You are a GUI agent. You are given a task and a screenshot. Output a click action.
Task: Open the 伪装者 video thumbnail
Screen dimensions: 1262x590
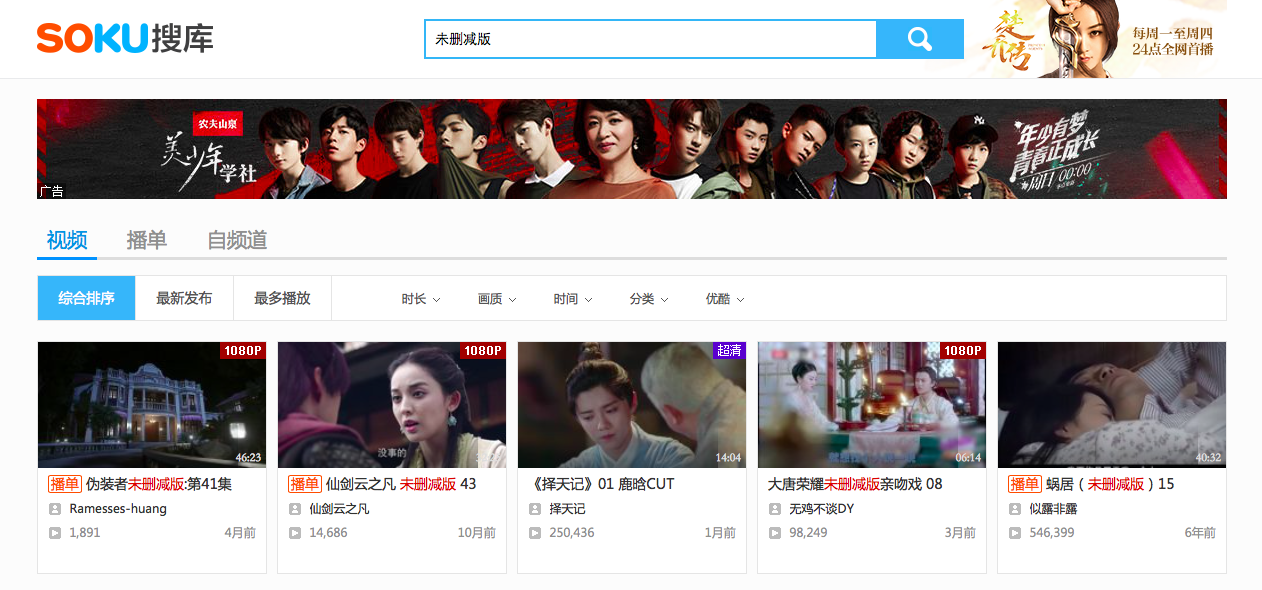(152, 405)
